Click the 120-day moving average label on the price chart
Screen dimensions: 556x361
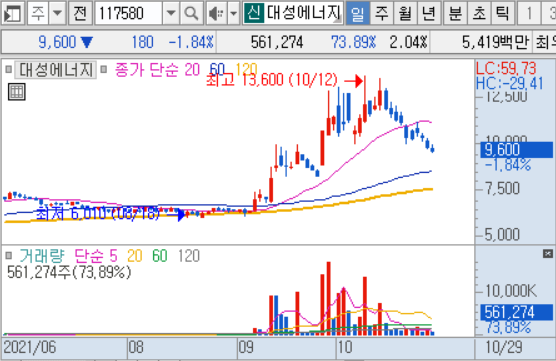[246, 69]
